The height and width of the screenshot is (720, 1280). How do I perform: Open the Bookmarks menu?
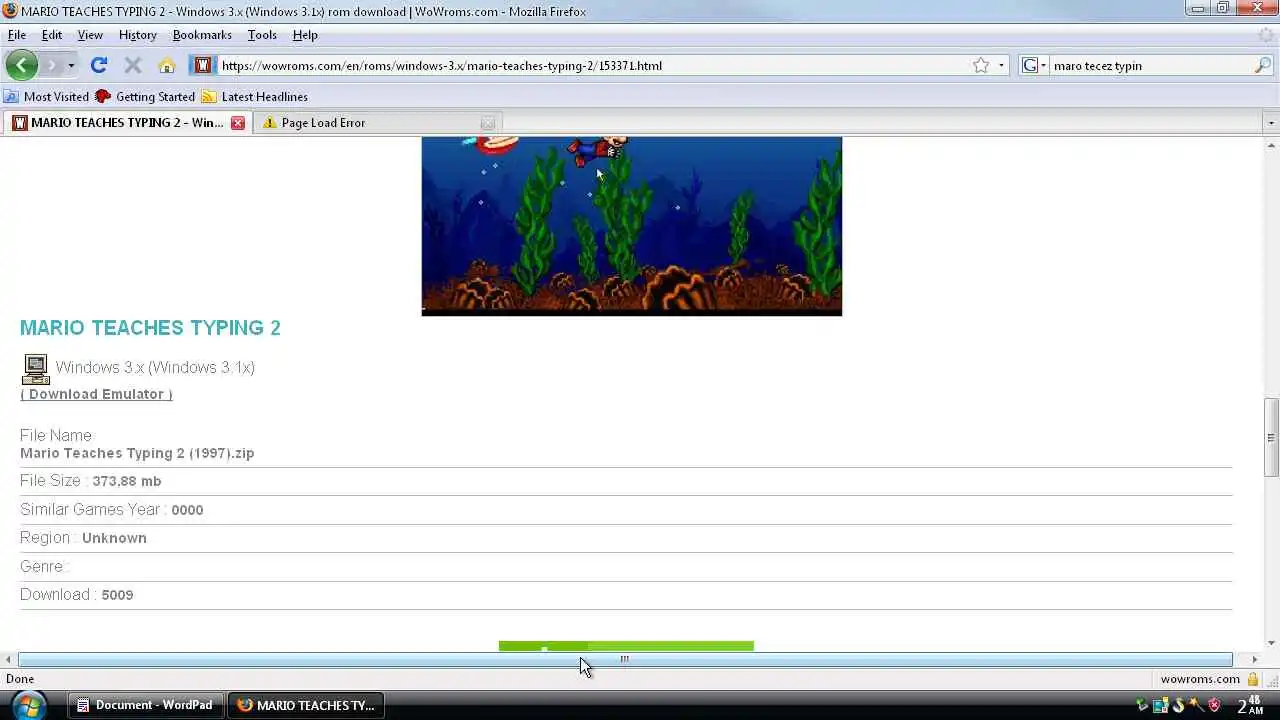point(202,34)
